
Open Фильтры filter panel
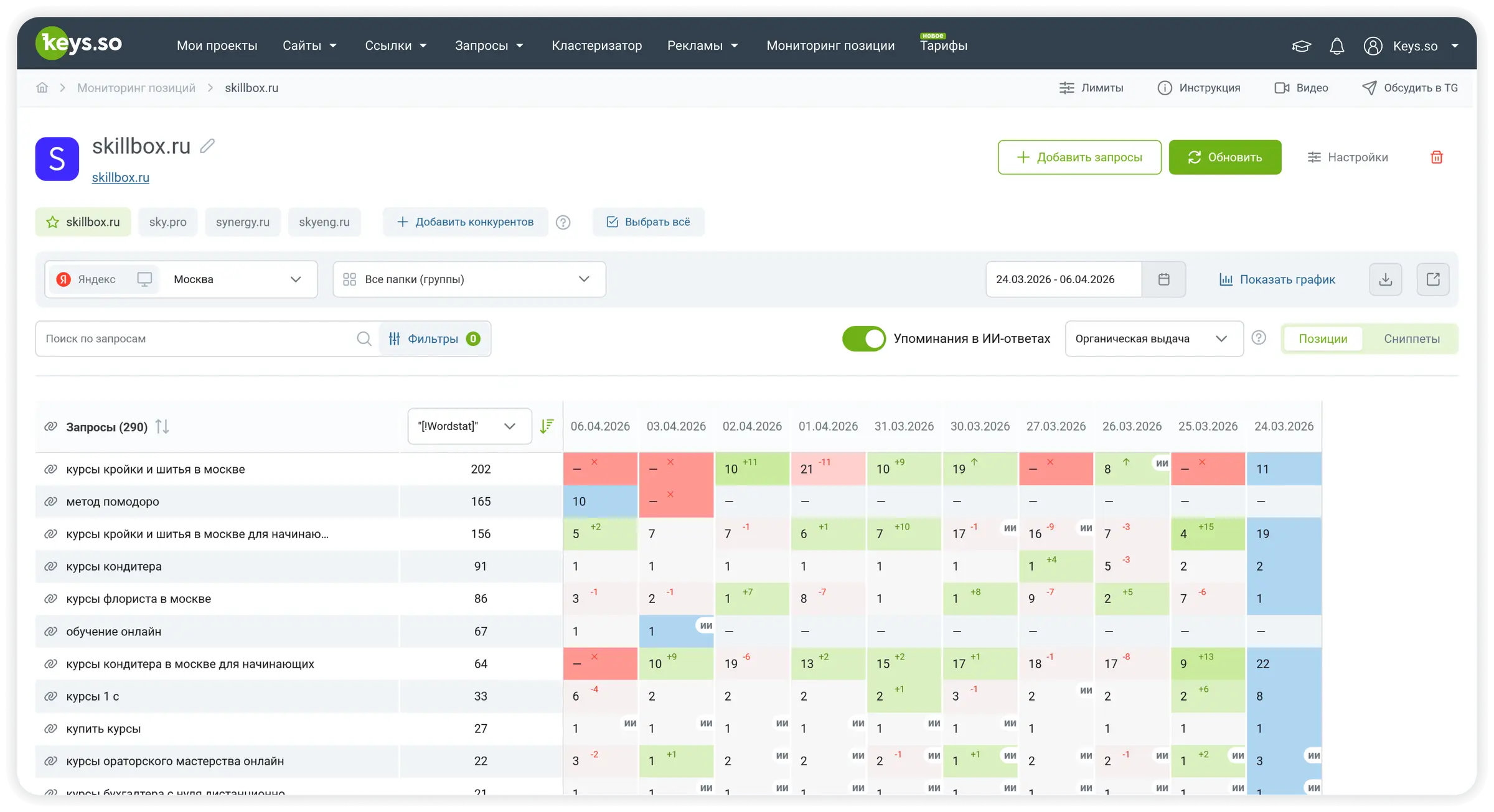click(x=435, y=338)
